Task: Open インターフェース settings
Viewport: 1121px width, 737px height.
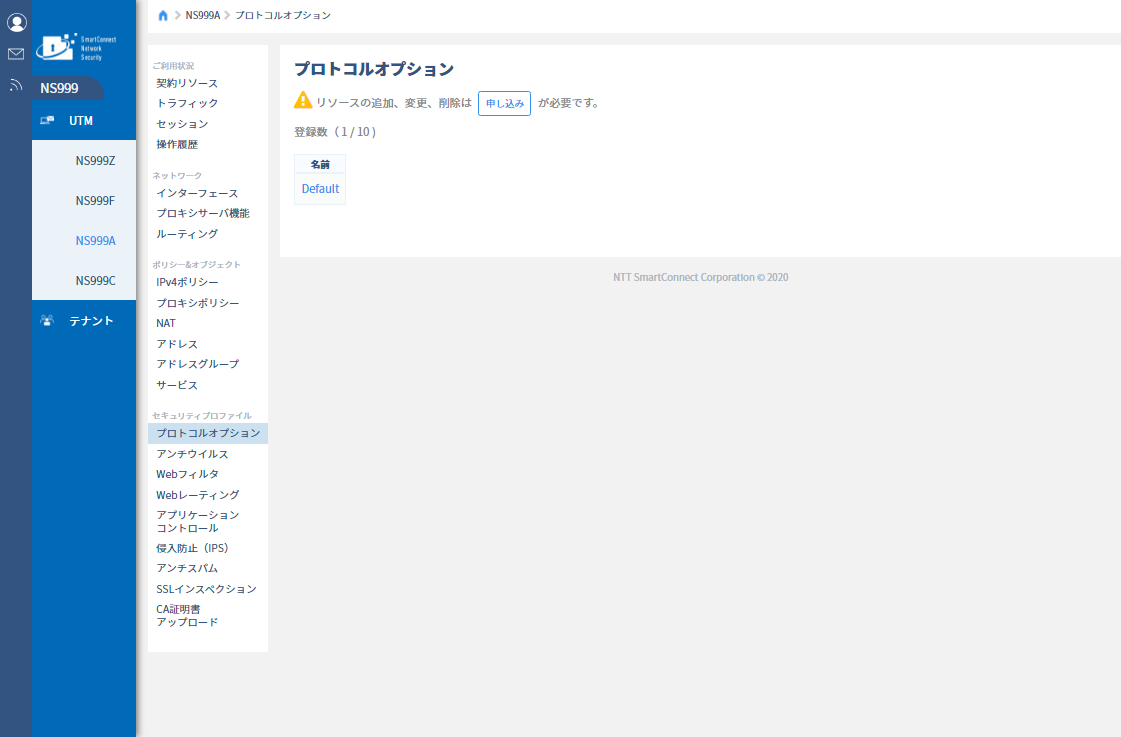Action: click(x=197, y=194)
